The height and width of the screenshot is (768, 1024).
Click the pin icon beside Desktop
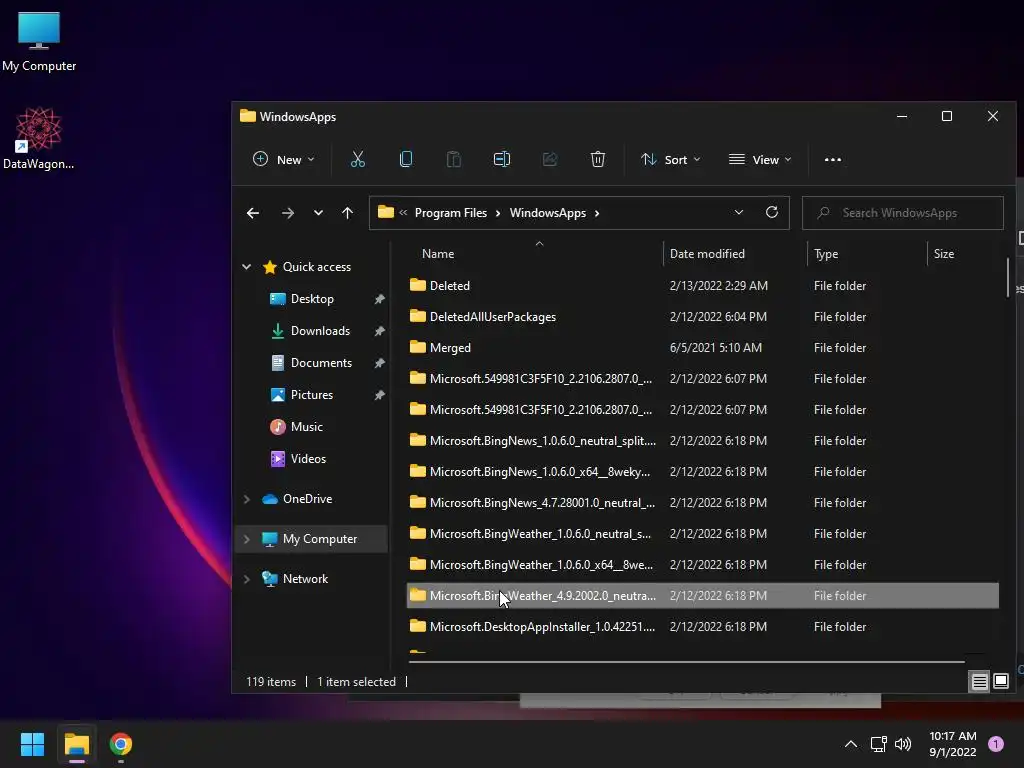click(379, 299)
